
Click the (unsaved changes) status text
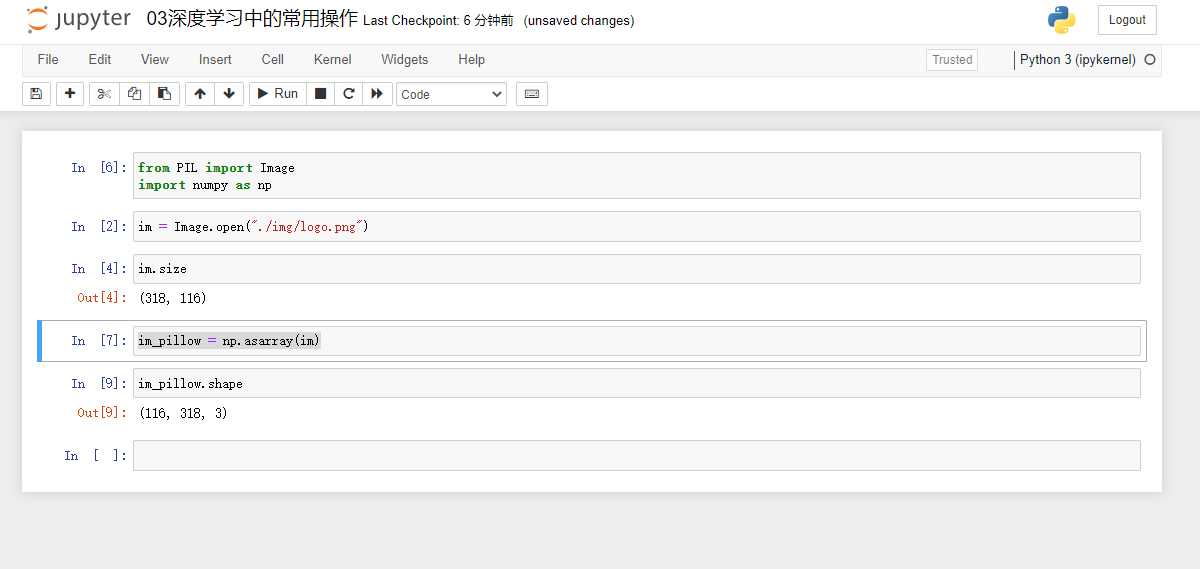click(579, 21)
